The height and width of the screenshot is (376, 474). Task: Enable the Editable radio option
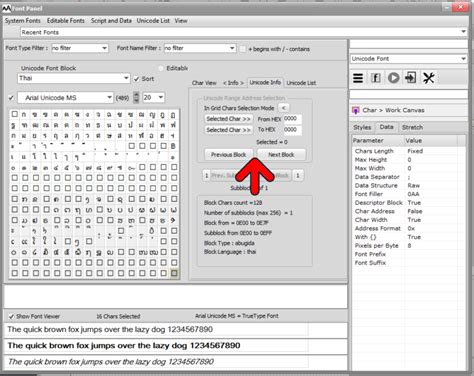coord(161,68)
